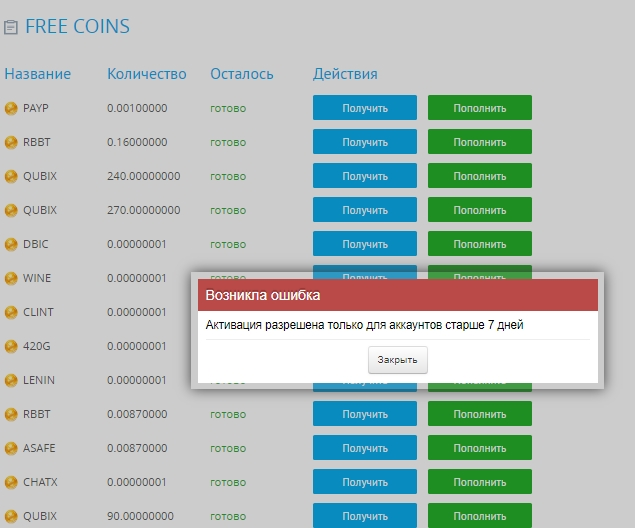Claim RBBT 0.16000000 with Получить
The width and height of the screenshot is (635, 528).
[x=364, y=142]
